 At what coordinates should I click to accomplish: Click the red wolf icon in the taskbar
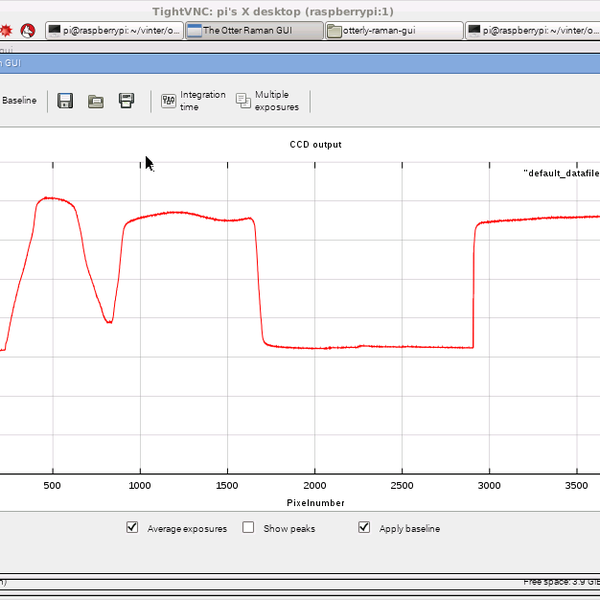pos(28,31)
